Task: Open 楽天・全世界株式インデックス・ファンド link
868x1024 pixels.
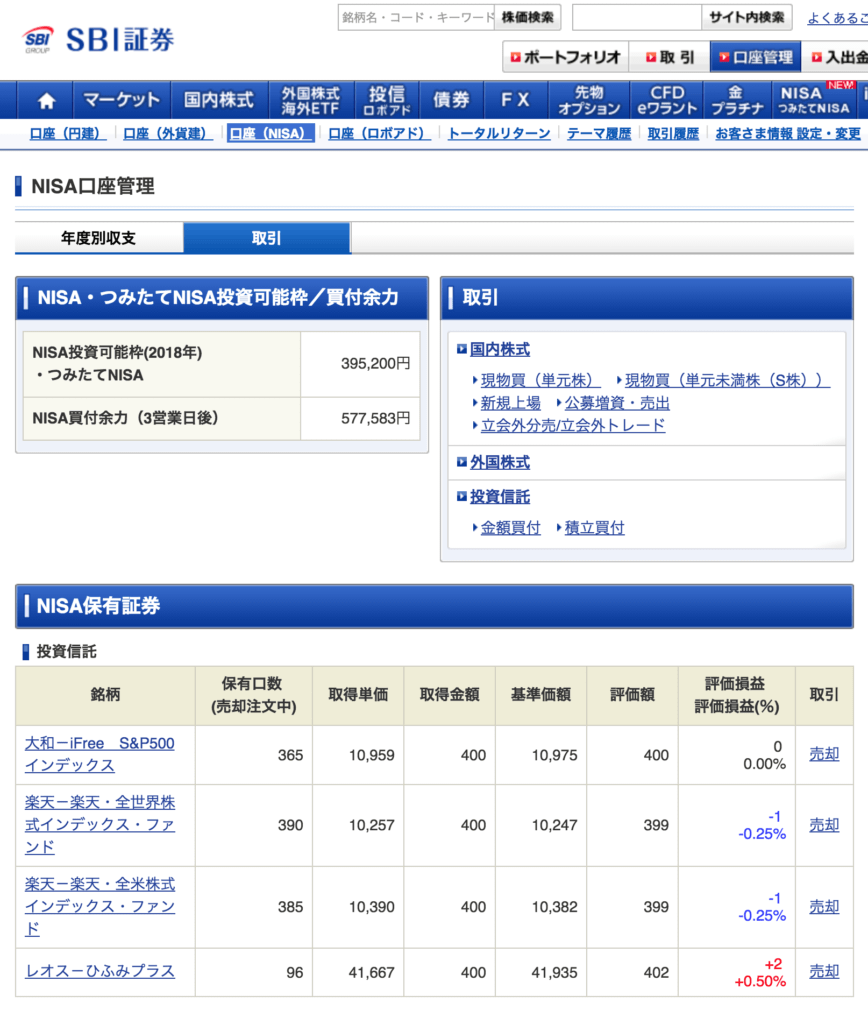Action: (100, 825)
